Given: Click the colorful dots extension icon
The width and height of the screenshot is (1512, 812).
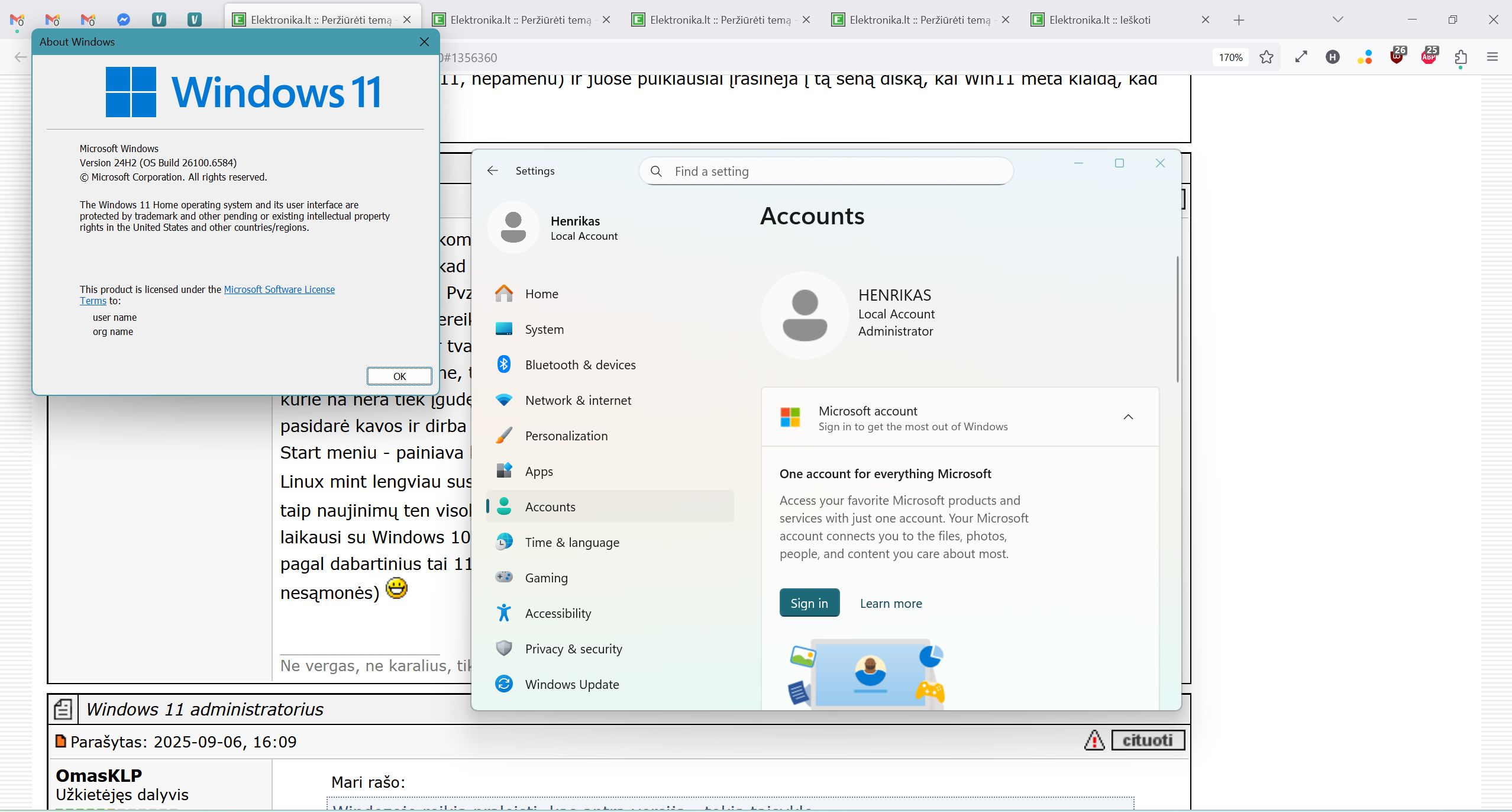Looking at the screenshot, I should [x=1365, y=57].
